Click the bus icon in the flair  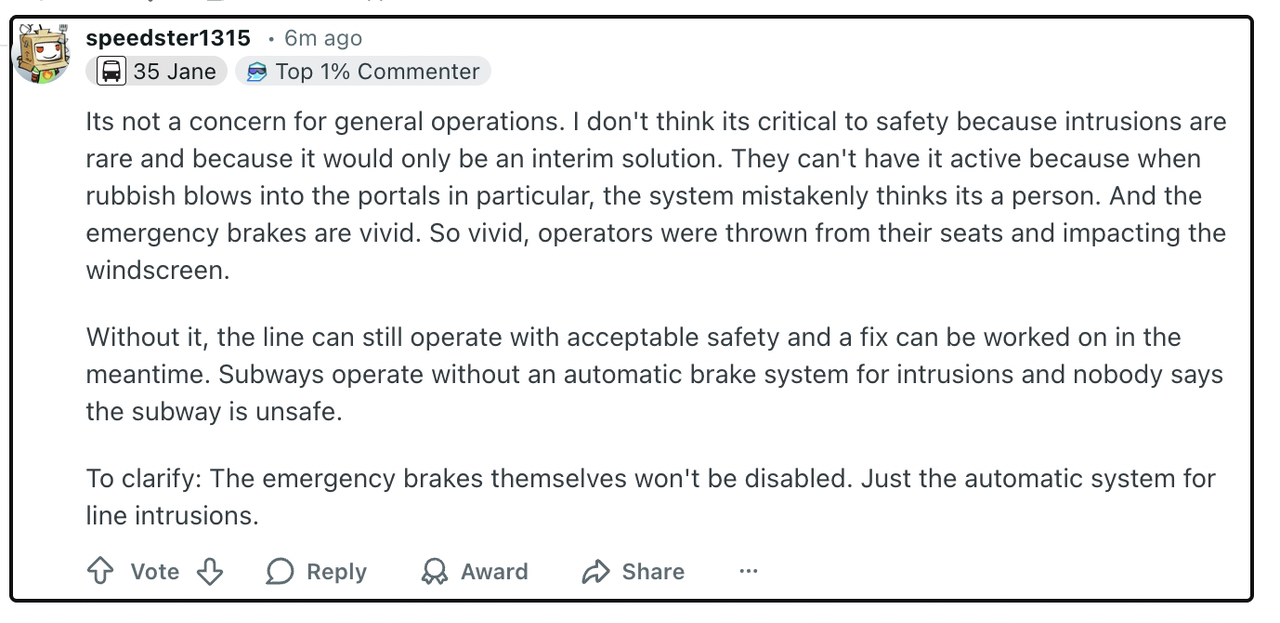112,72
